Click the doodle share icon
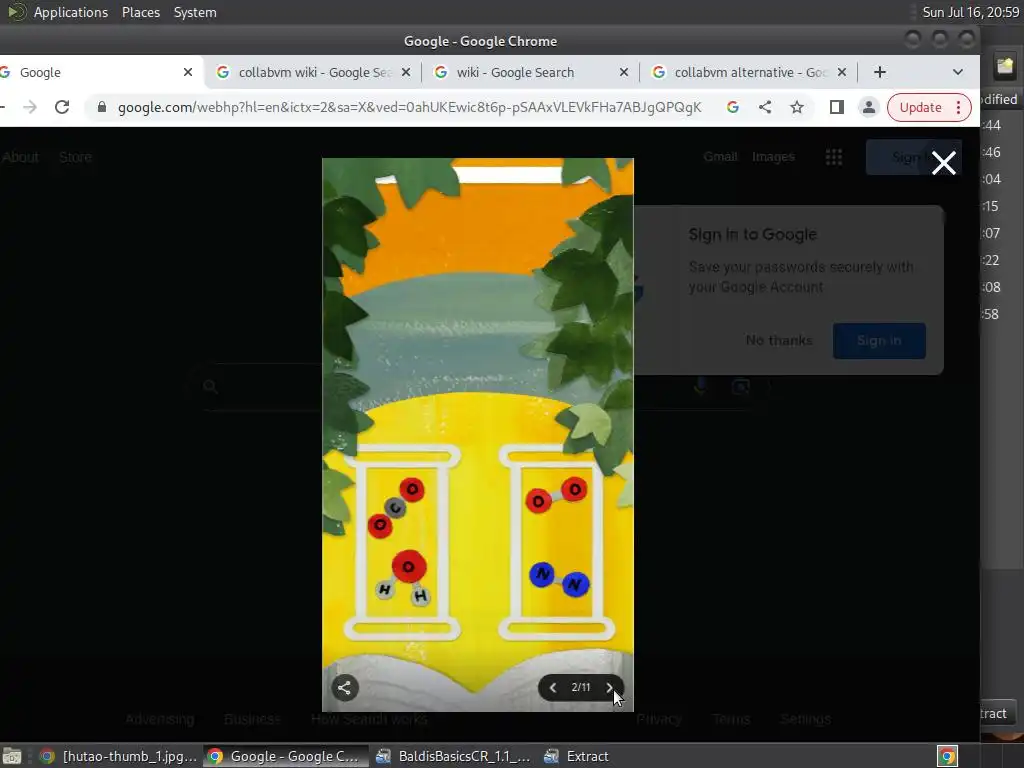 345,687
